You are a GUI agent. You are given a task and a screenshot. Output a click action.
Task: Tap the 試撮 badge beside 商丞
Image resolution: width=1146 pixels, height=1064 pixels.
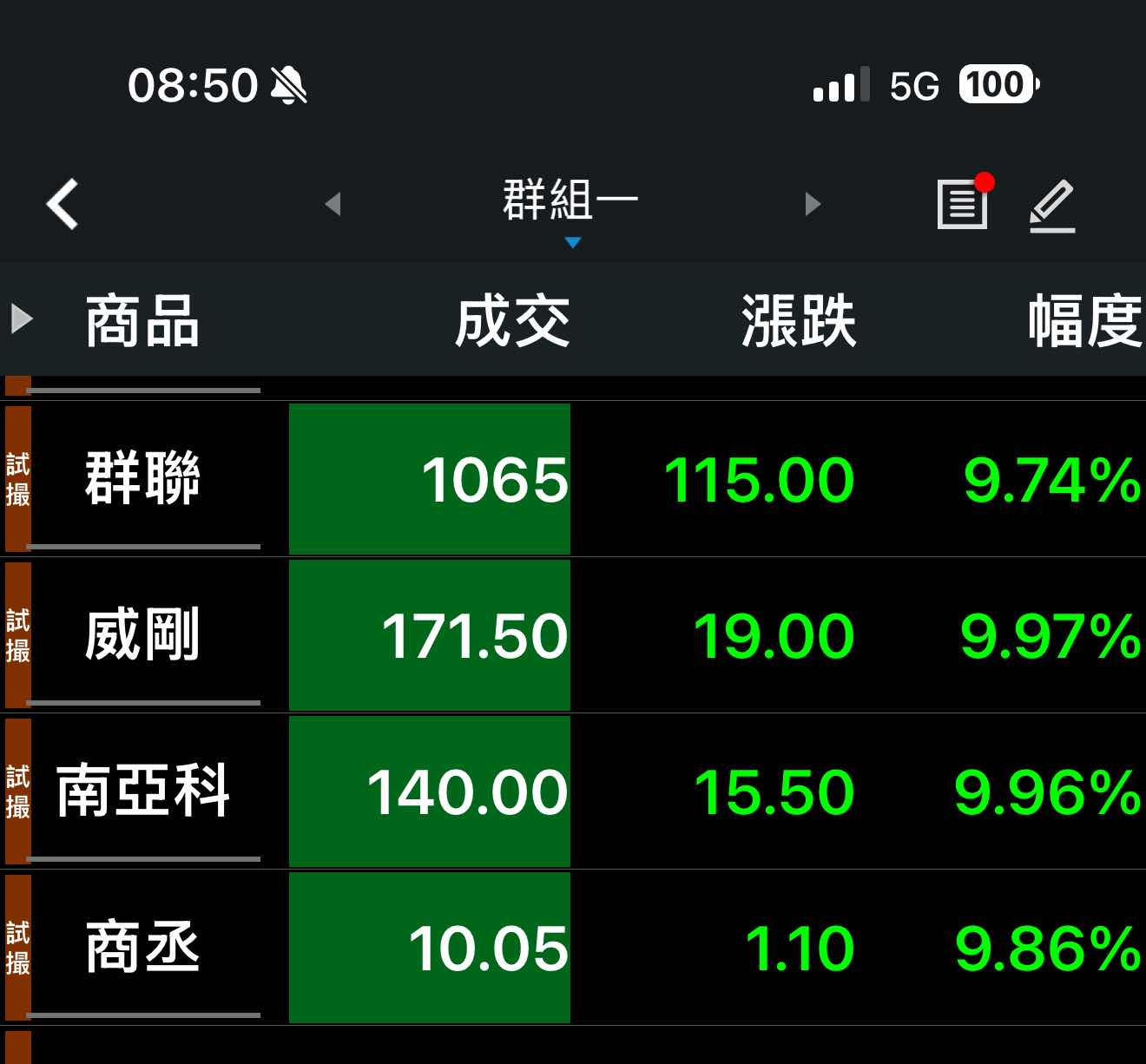[18, 948]
